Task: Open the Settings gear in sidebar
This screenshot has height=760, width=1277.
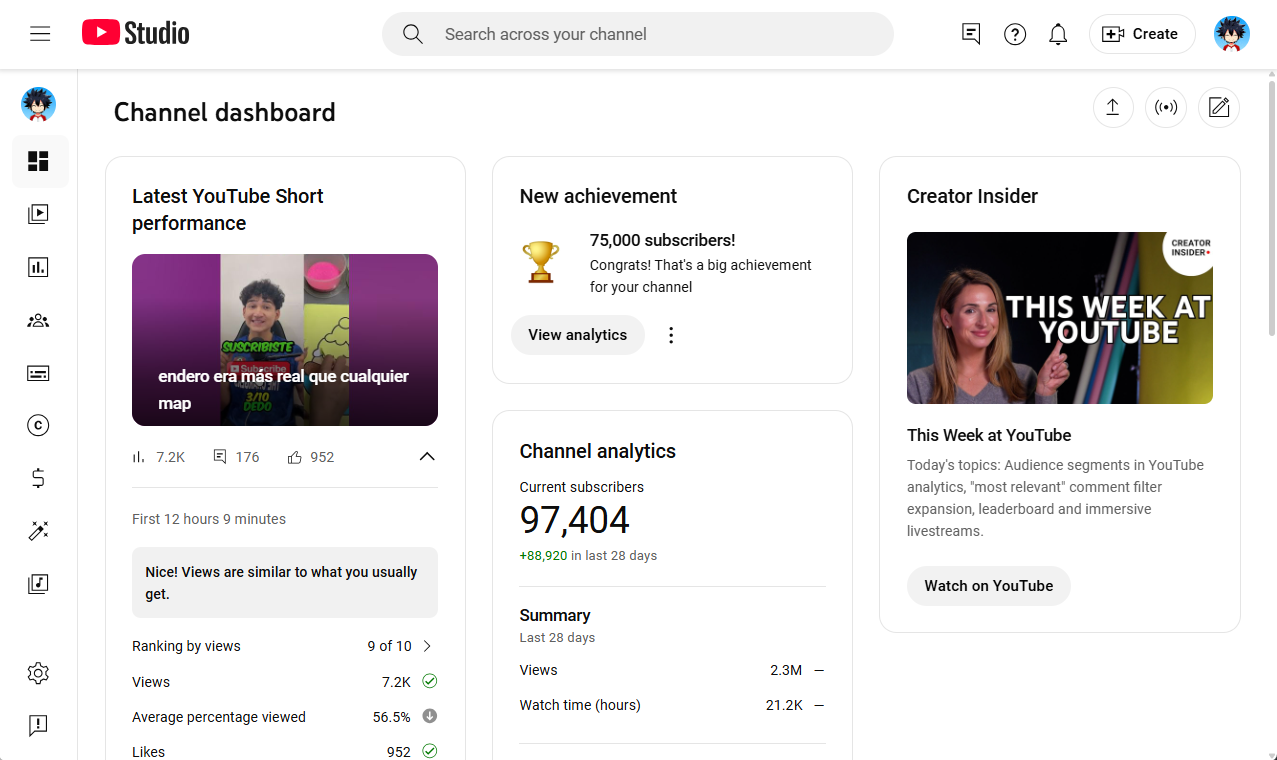Action: [x=38, y=673]
